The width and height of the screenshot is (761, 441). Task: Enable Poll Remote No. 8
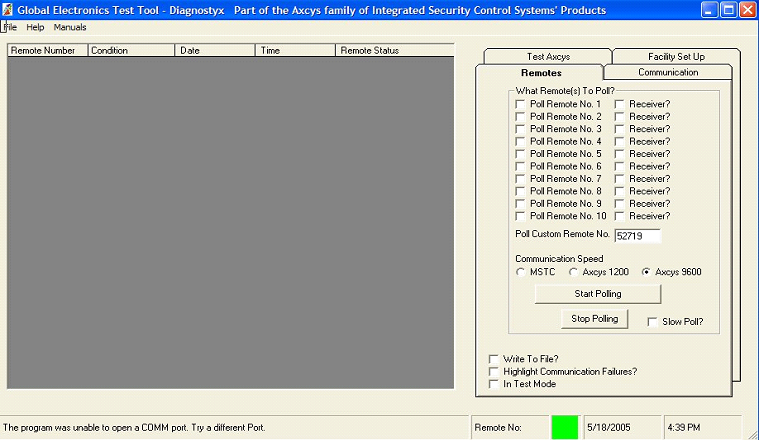coord(520,191)
